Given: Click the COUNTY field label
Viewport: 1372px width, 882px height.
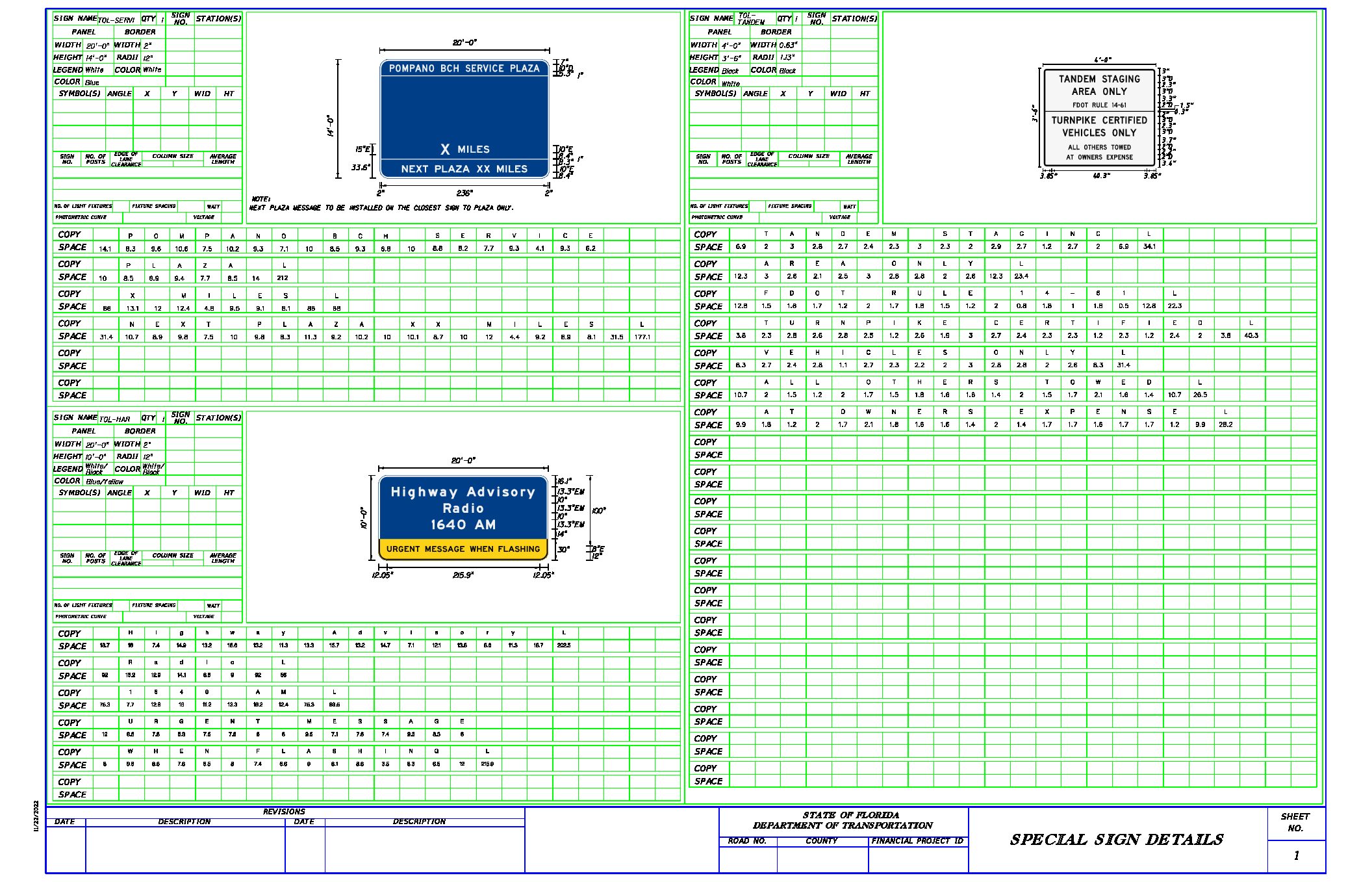Looking at the screenshot, I should click(822, 841).
